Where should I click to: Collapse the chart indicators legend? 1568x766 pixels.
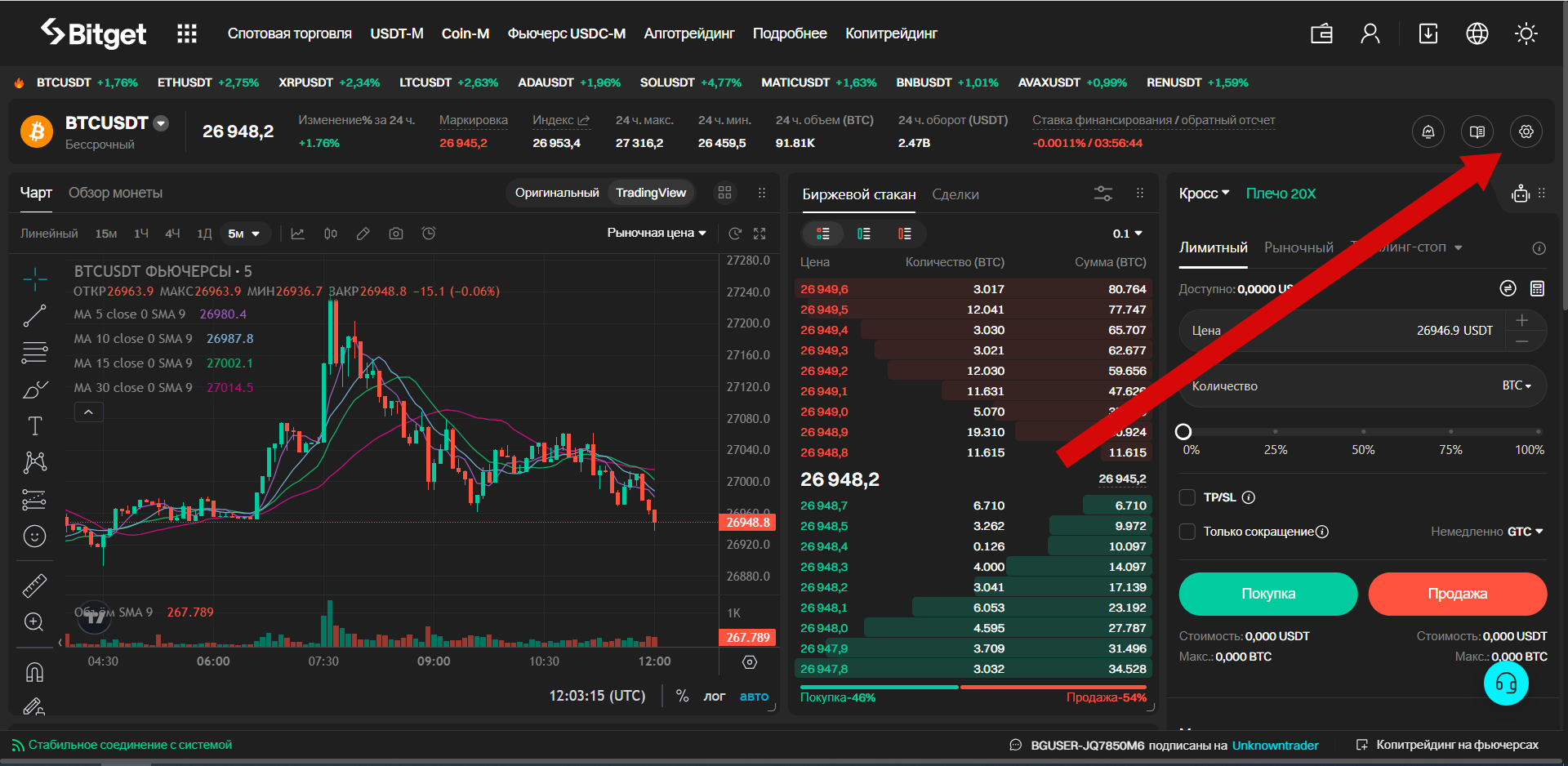tap(88, 412)
